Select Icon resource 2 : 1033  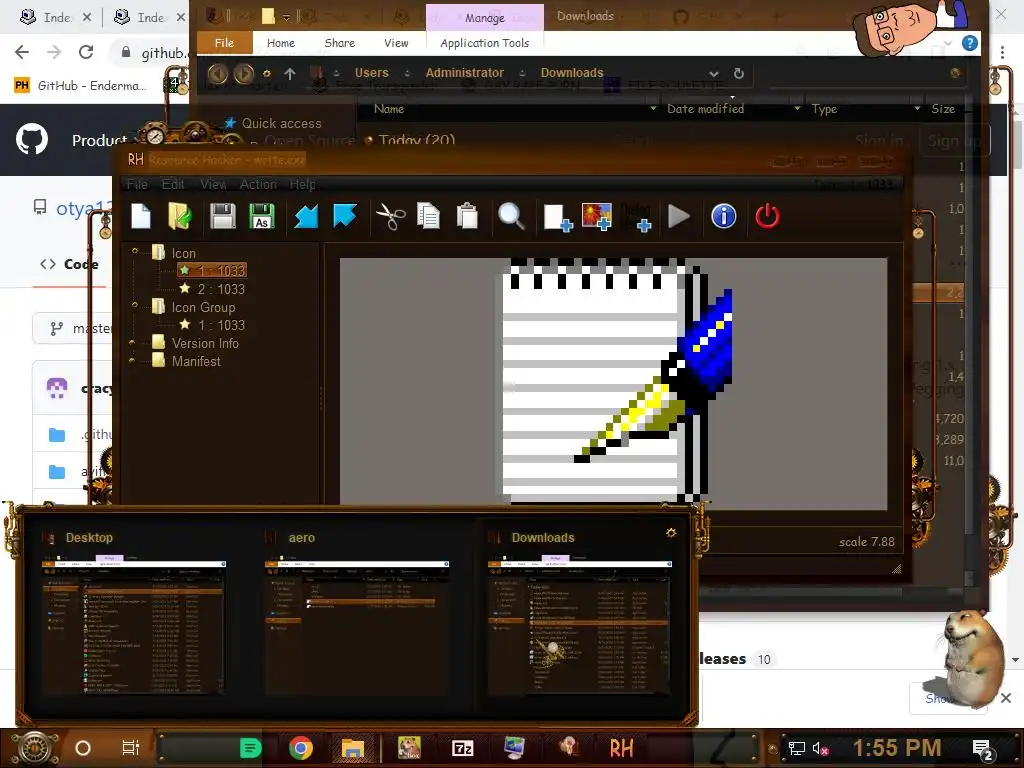pyautogui.click(x=213, y=289)
